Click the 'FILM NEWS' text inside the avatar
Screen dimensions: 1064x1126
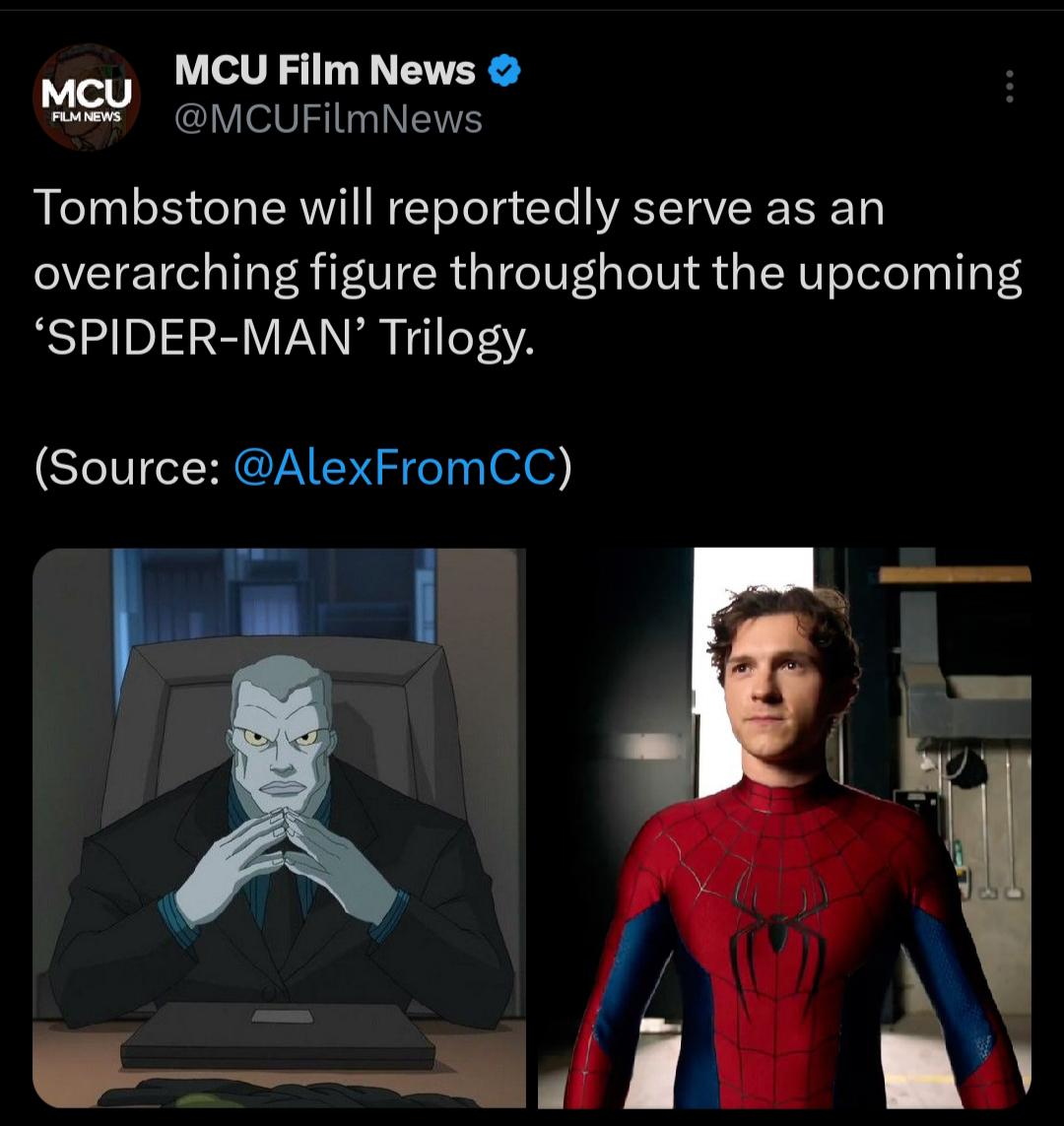click(x=86, y=116)
